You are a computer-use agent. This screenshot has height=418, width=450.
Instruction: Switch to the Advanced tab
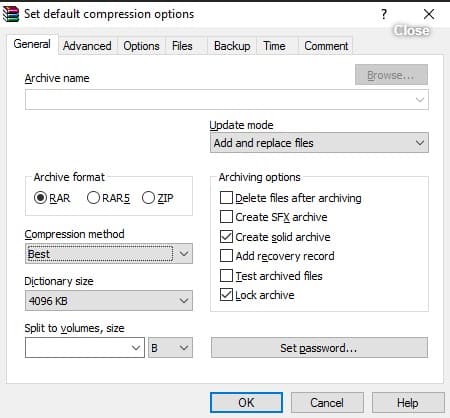87,46
